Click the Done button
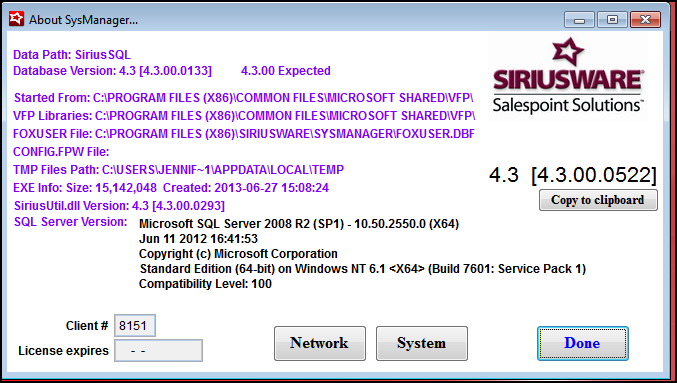Image resolution: width=677 pixels, height=383 pixels. pos(582,343)
